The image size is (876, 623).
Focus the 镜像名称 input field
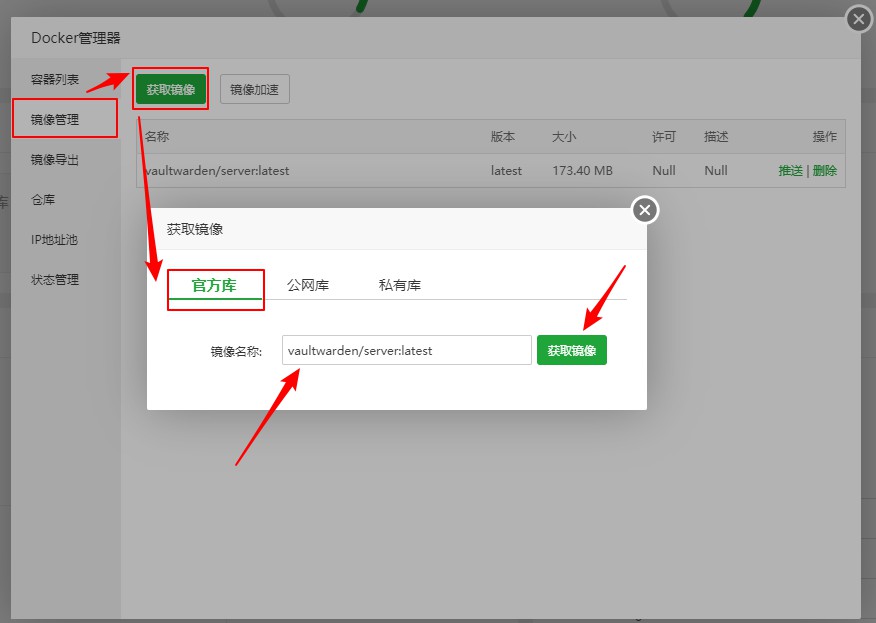click(x=406, y=350)
